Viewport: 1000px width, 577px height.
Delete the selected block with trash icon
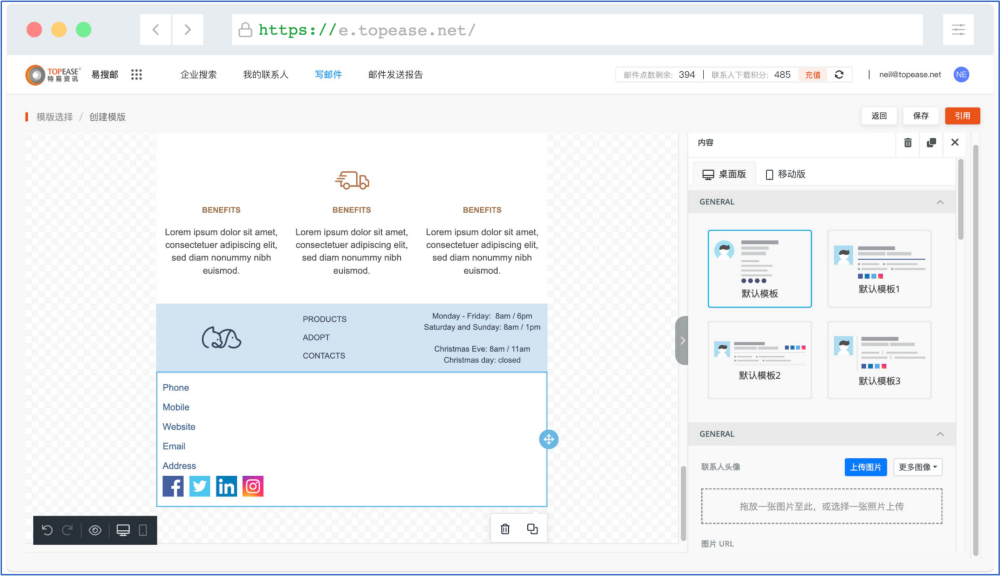505,529
